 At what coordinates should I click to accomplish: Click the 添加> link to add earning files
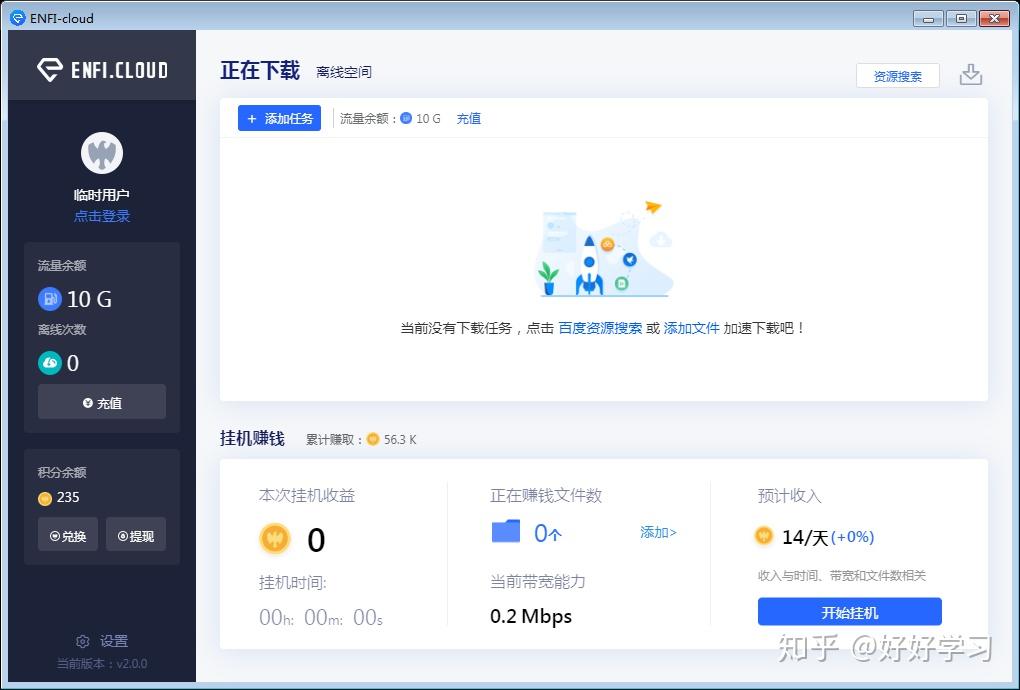(x=657, y=532)
